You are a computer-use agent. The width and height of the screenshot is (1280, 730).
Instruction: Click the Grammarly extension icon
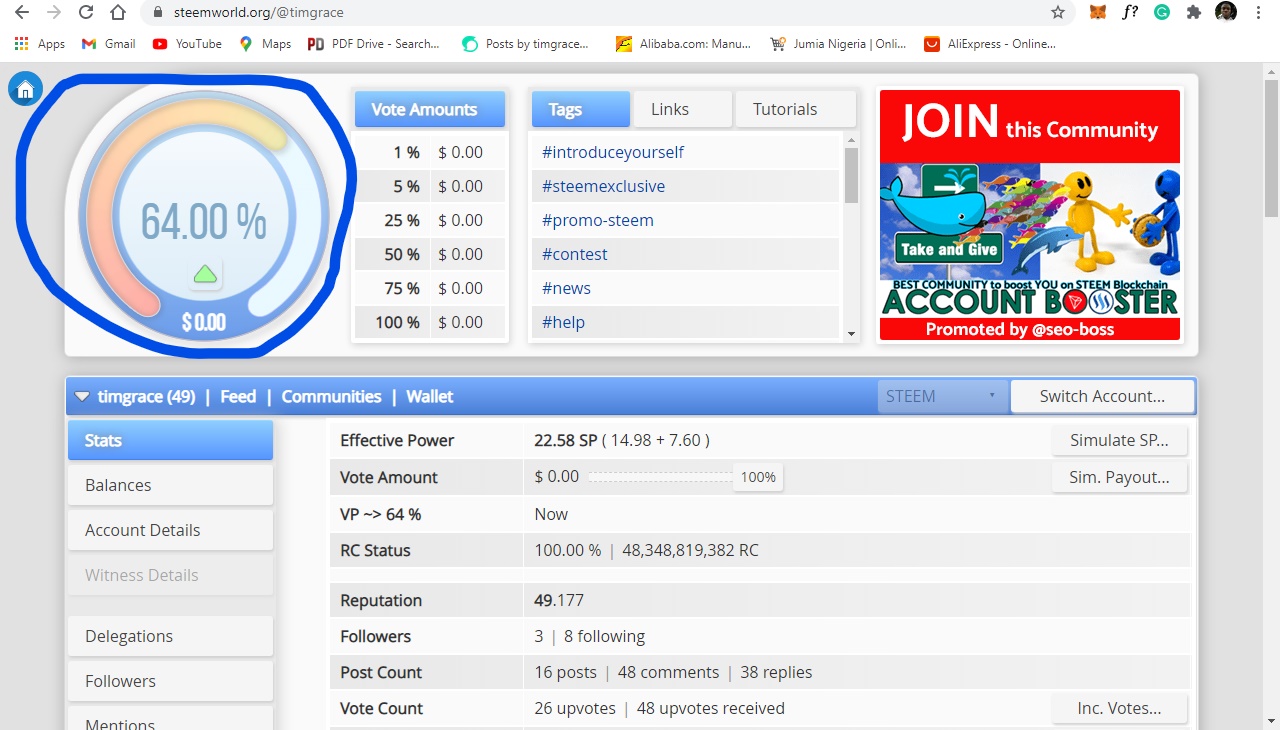click(1161, 12)
